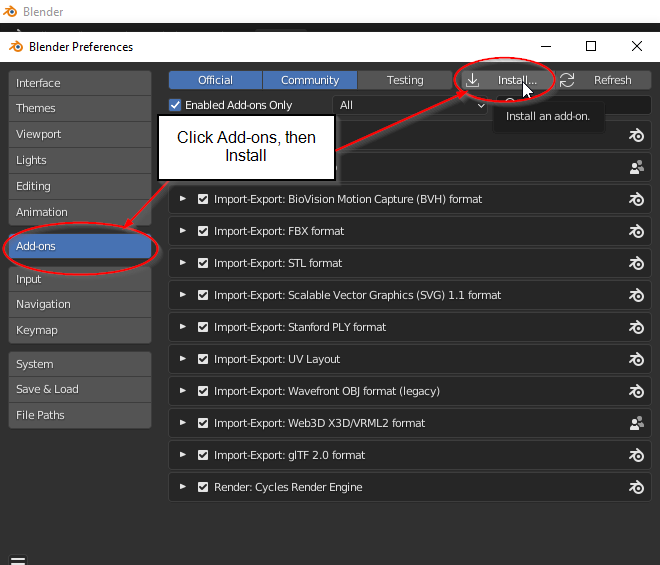Screen dimensions: 660x565
Task: Click Blender logo icon on UV Layout row
Action: 636,359
